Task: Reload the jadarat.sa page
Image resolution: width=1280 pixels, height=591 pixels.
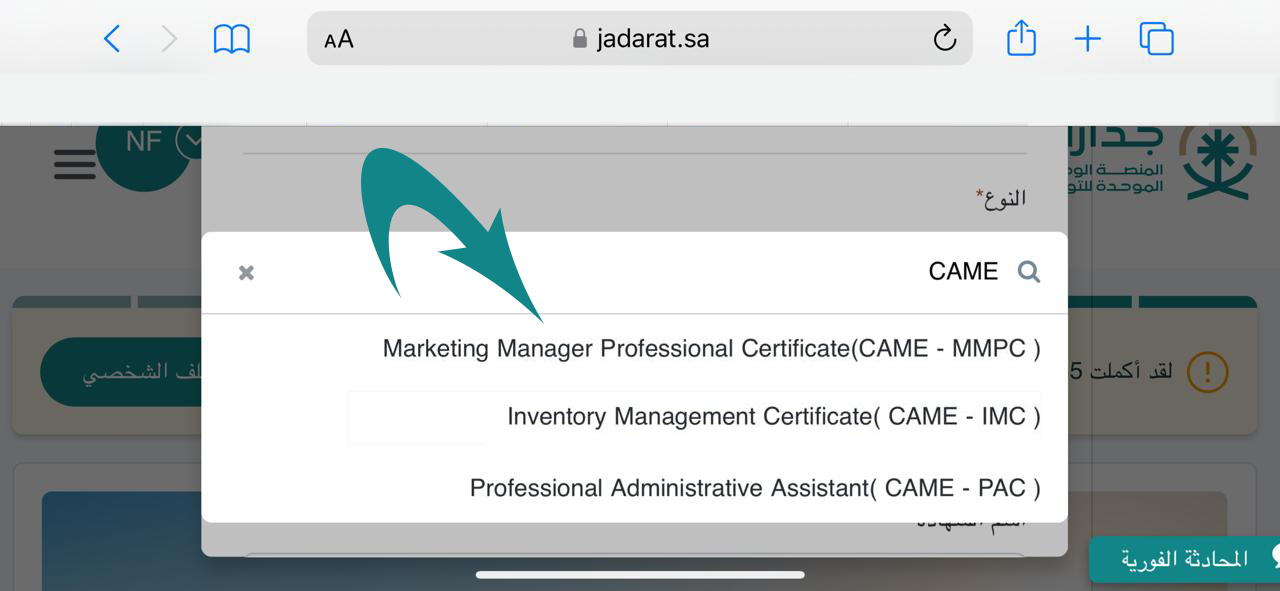Action: [943, 38]
